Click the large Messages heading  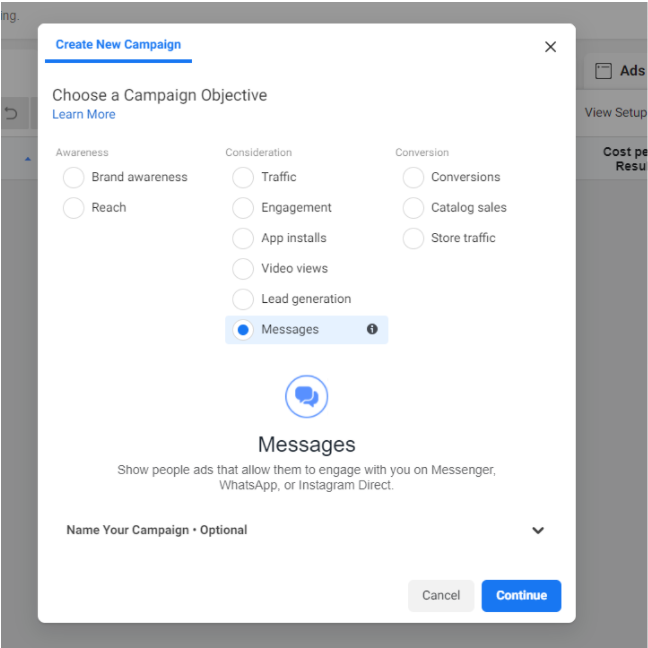306,445
